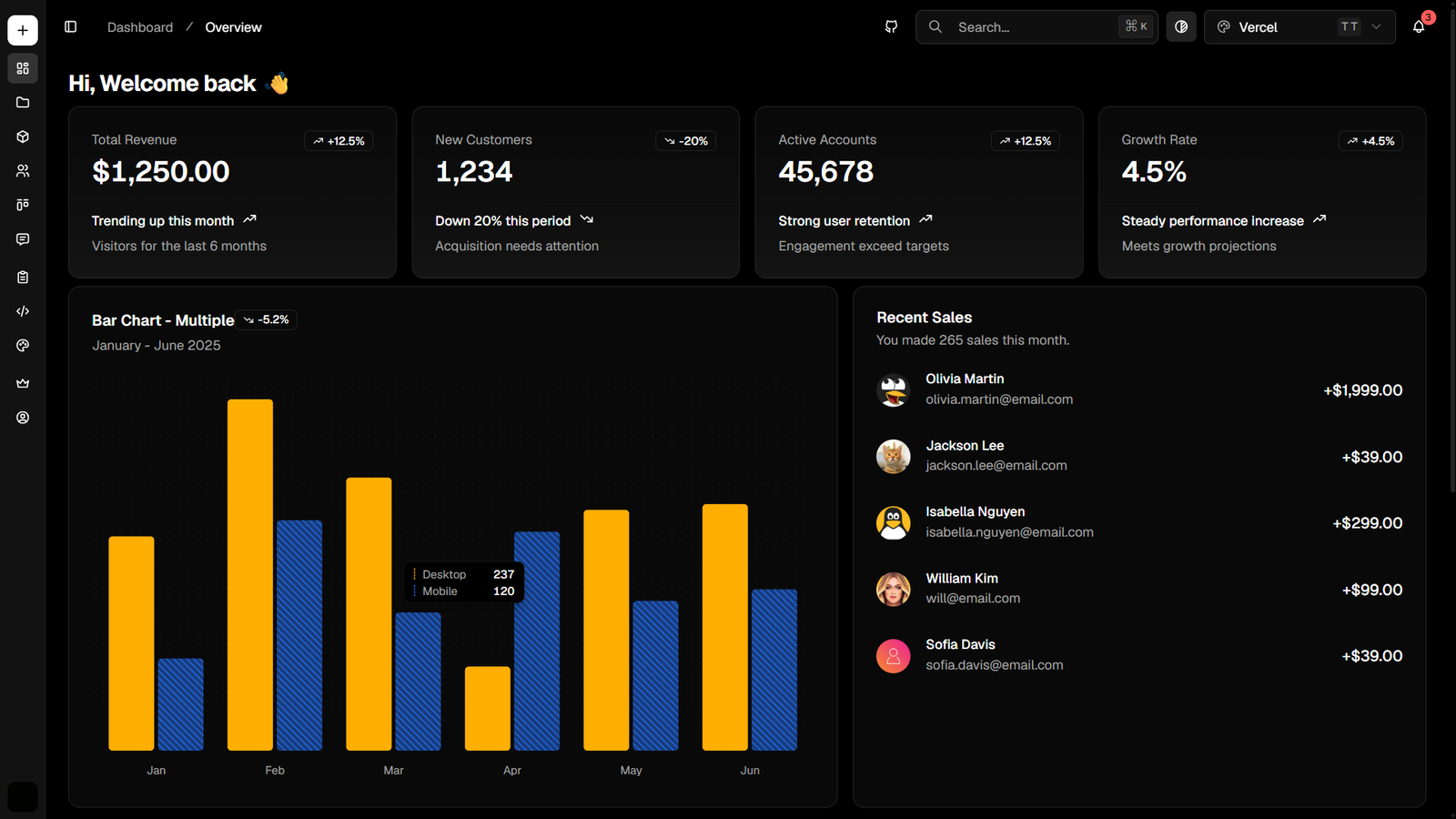Click the orange Desktop bar for Feb
The image size is (1456, 819).
click(x=250, y=575)
